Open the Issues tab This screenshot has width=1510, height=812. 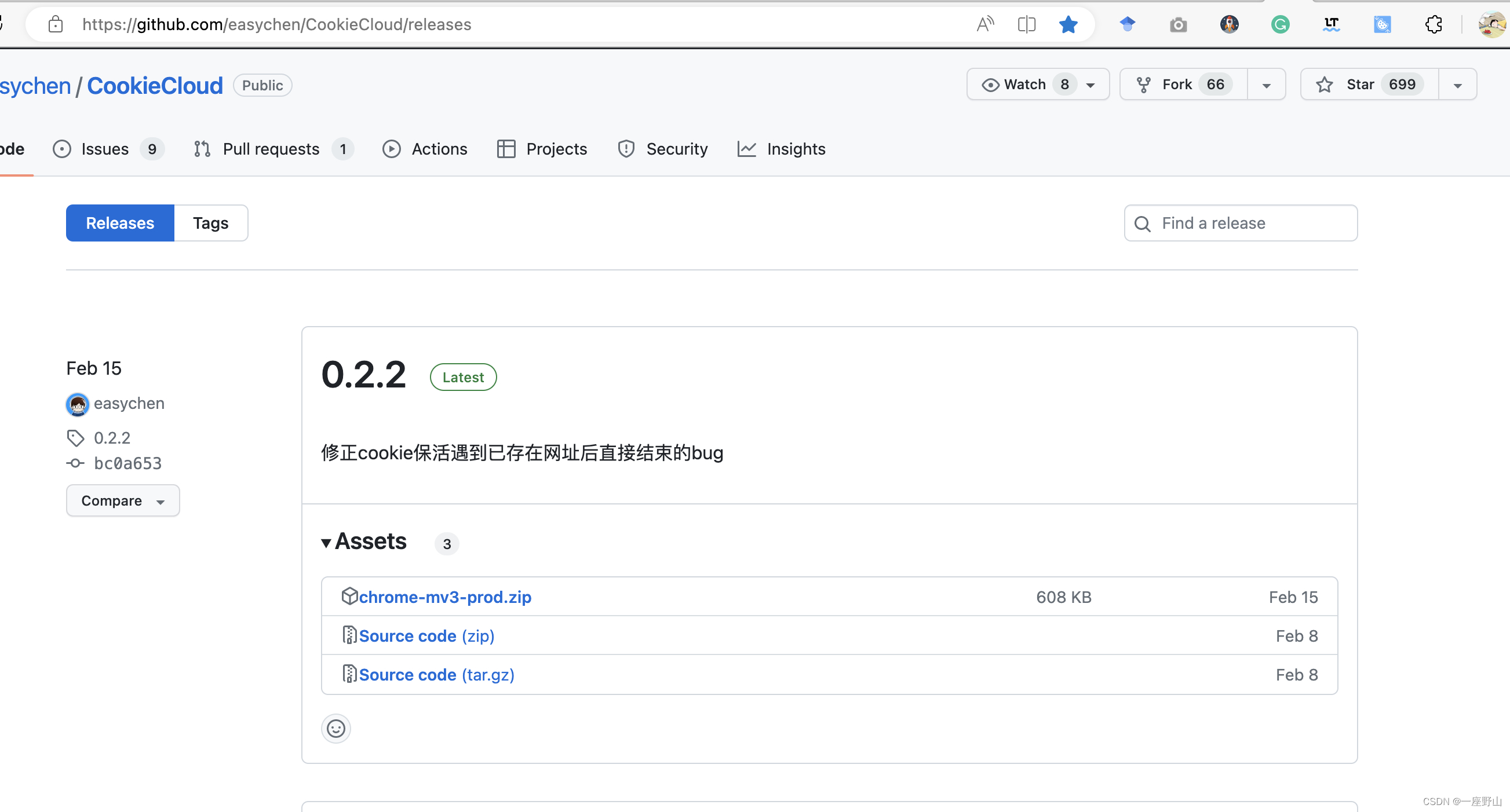(x=108, y=149)
